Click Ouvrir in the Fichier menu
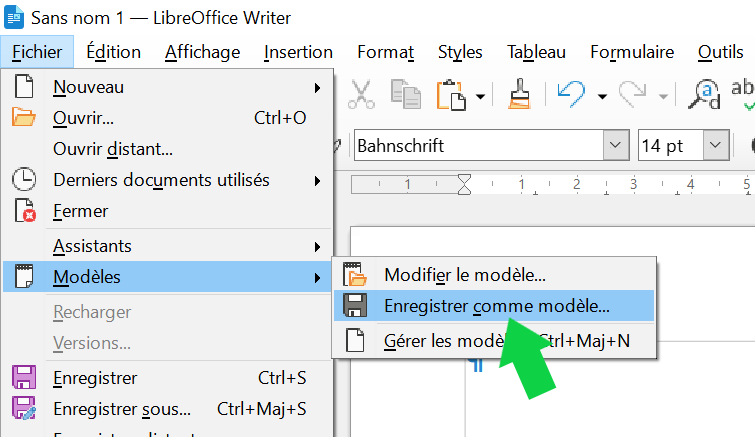Image resolution: width=755 pixels, height=437 pixels. point(83,118)
